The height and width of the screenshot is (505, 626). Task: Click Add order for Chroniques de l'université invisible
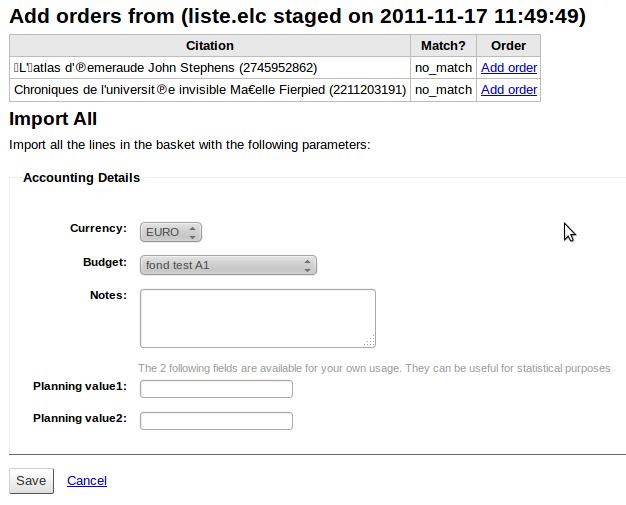click(x=508, y=90)
